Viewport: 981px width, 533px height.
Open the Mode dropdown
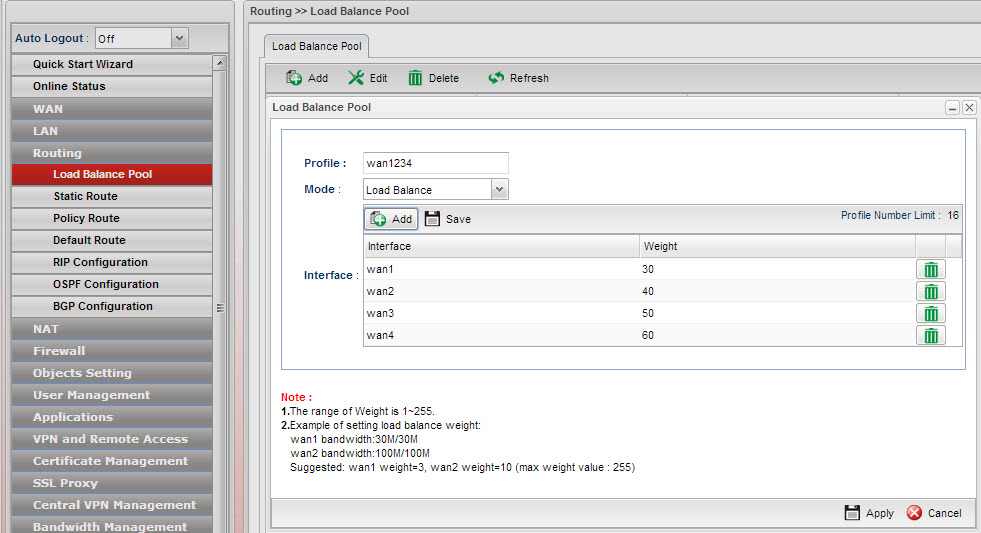pyautogui.click(x=500, y=190)
